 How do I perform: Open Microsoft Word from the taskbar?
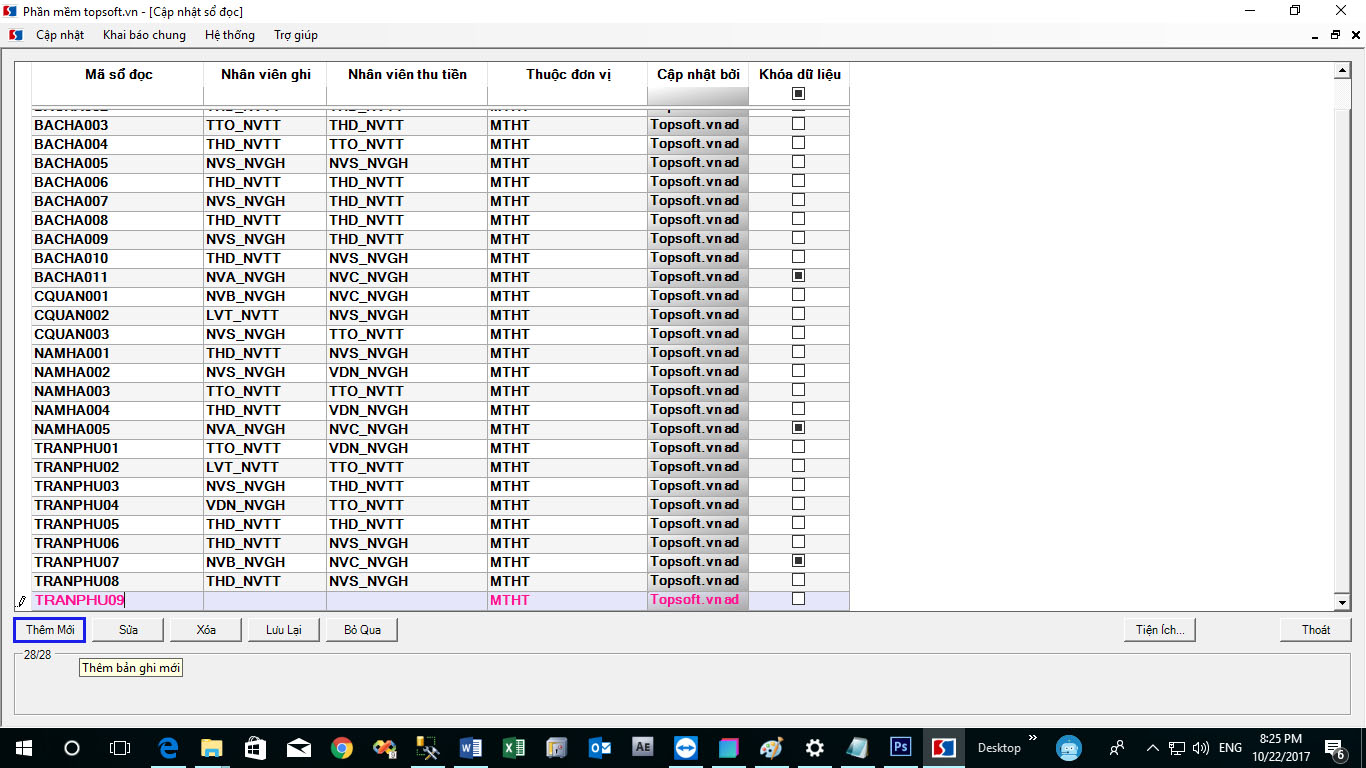click(471, 747)
